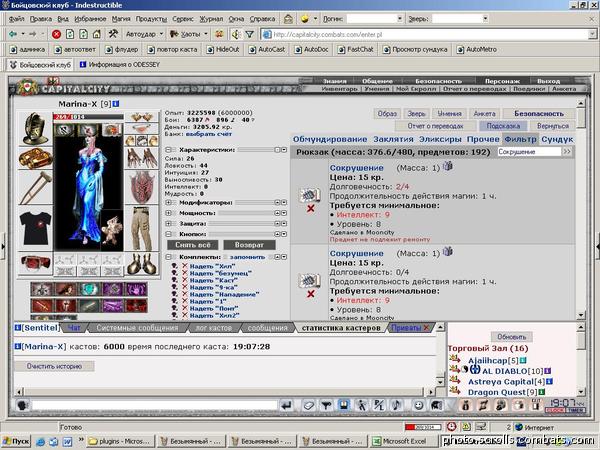Click the smiley emoticon icon
Image resolution: width=600 pixels, height=450 pixels.
419,405
